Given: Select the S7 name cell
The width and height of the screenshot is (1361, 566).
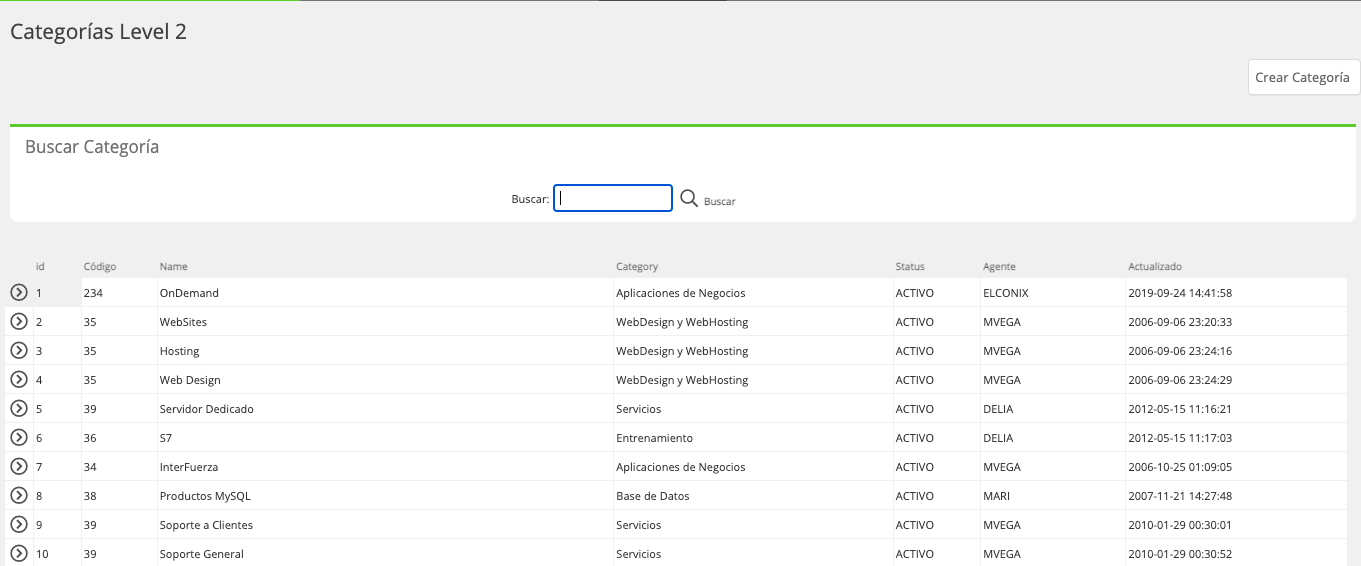Looking at the screenshot, I should (x=386, y=438).
